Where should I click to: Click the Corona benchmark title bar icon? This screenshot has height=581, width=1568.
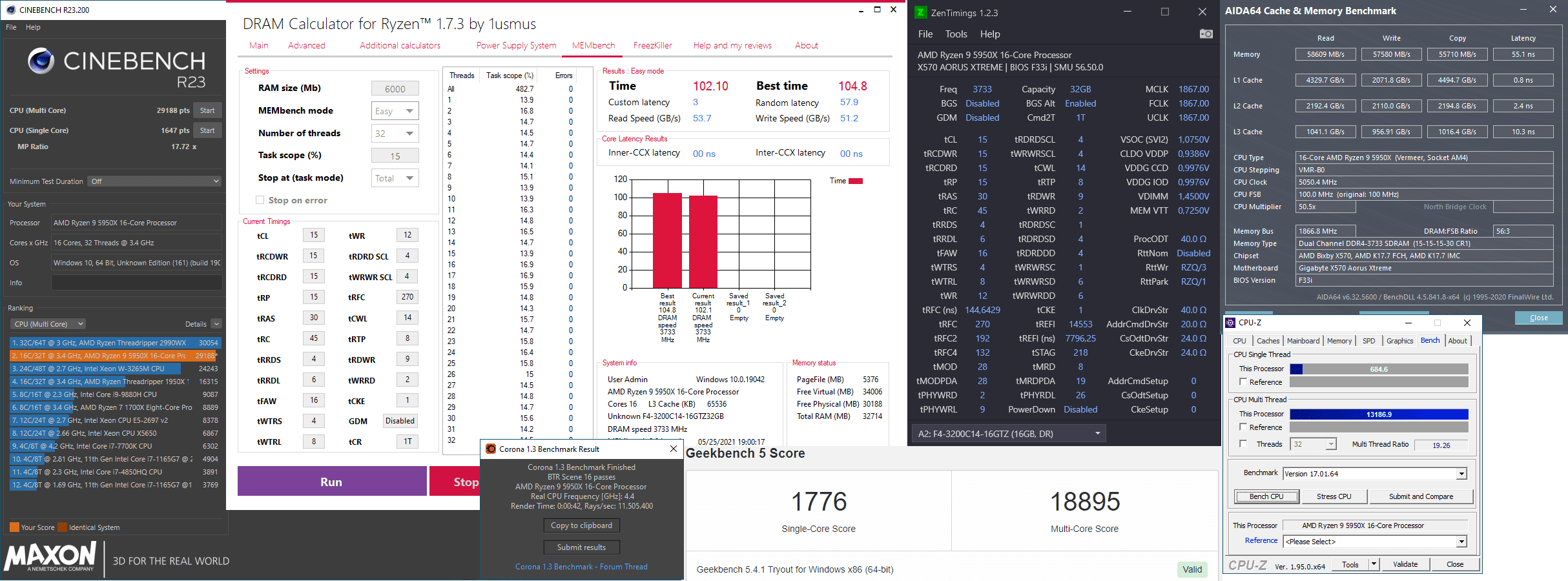(491, 449)
